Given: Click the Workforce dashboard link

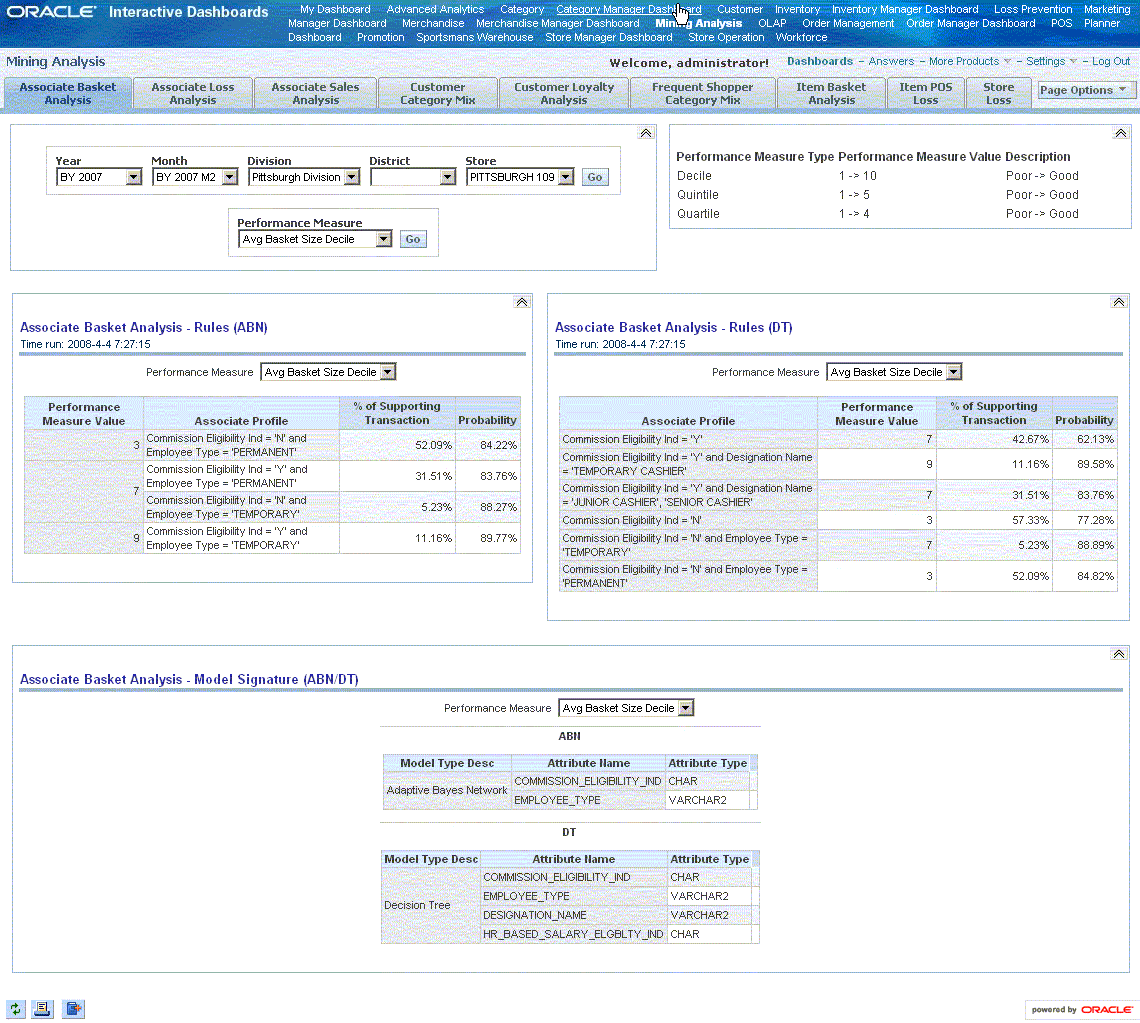Looking at the screenshot, I should point(801,37).
